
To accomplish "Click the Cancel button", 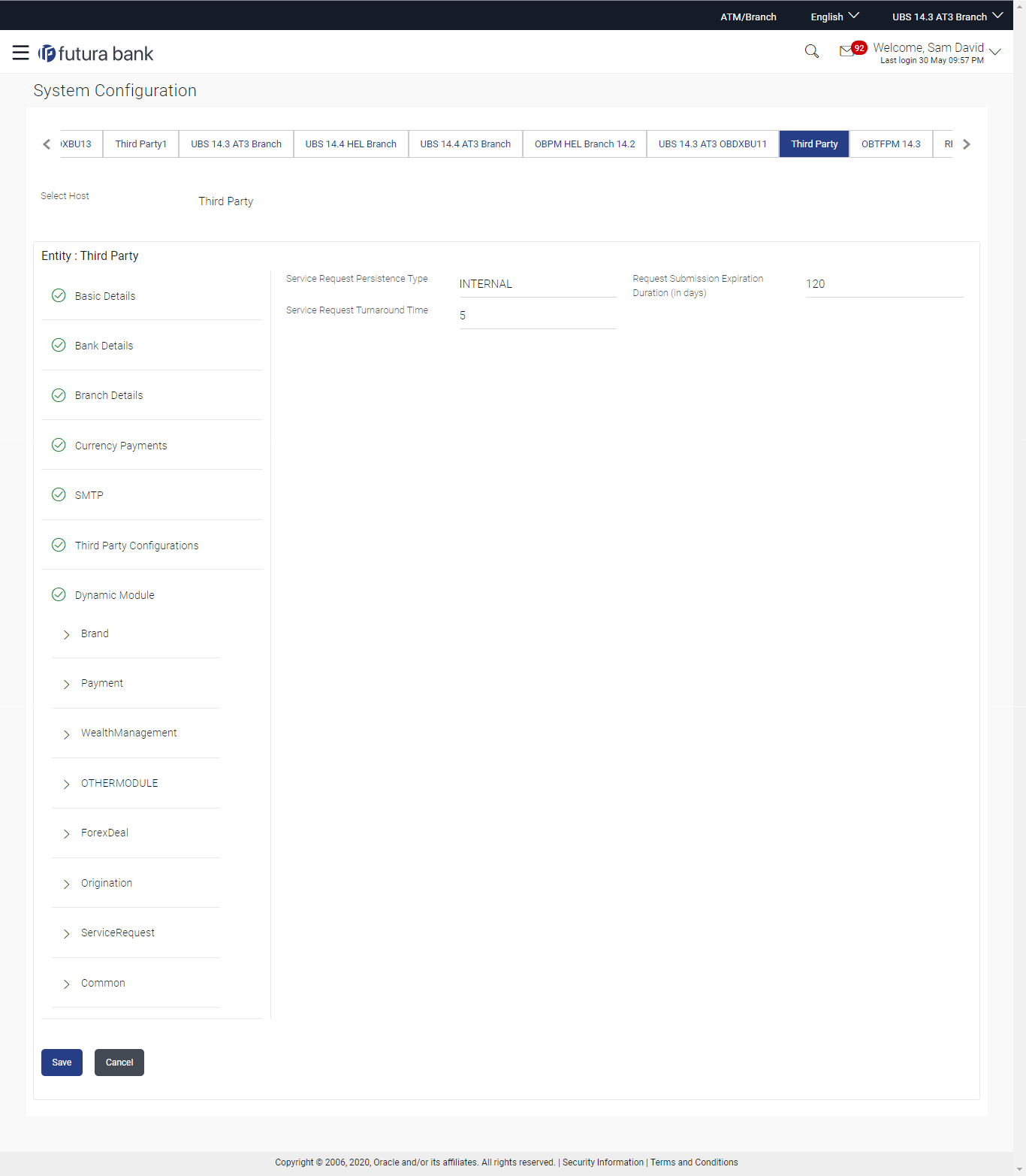I will (119, 1062).
